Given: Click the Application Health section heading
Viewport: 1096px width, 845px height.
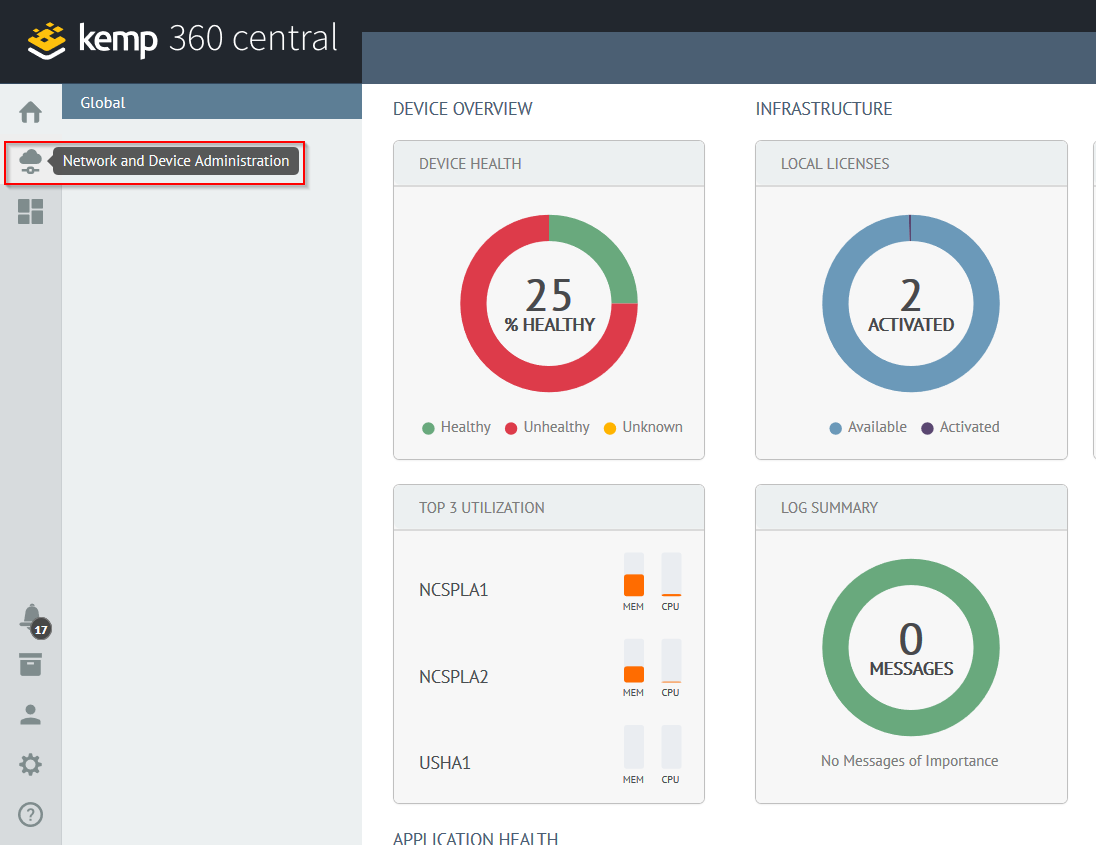Looking at the screenshot, I should click(x=475, y=838).
